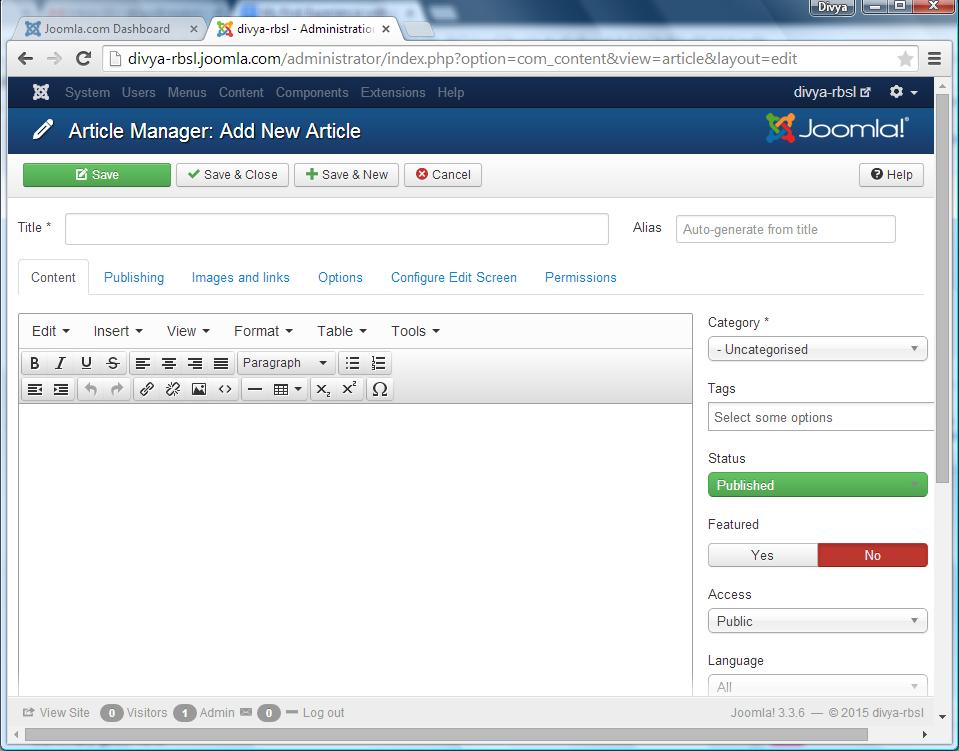This screenshot has height=751, width=959.
Task: Switch to the Publishing tab
Action: click(133, 277)
